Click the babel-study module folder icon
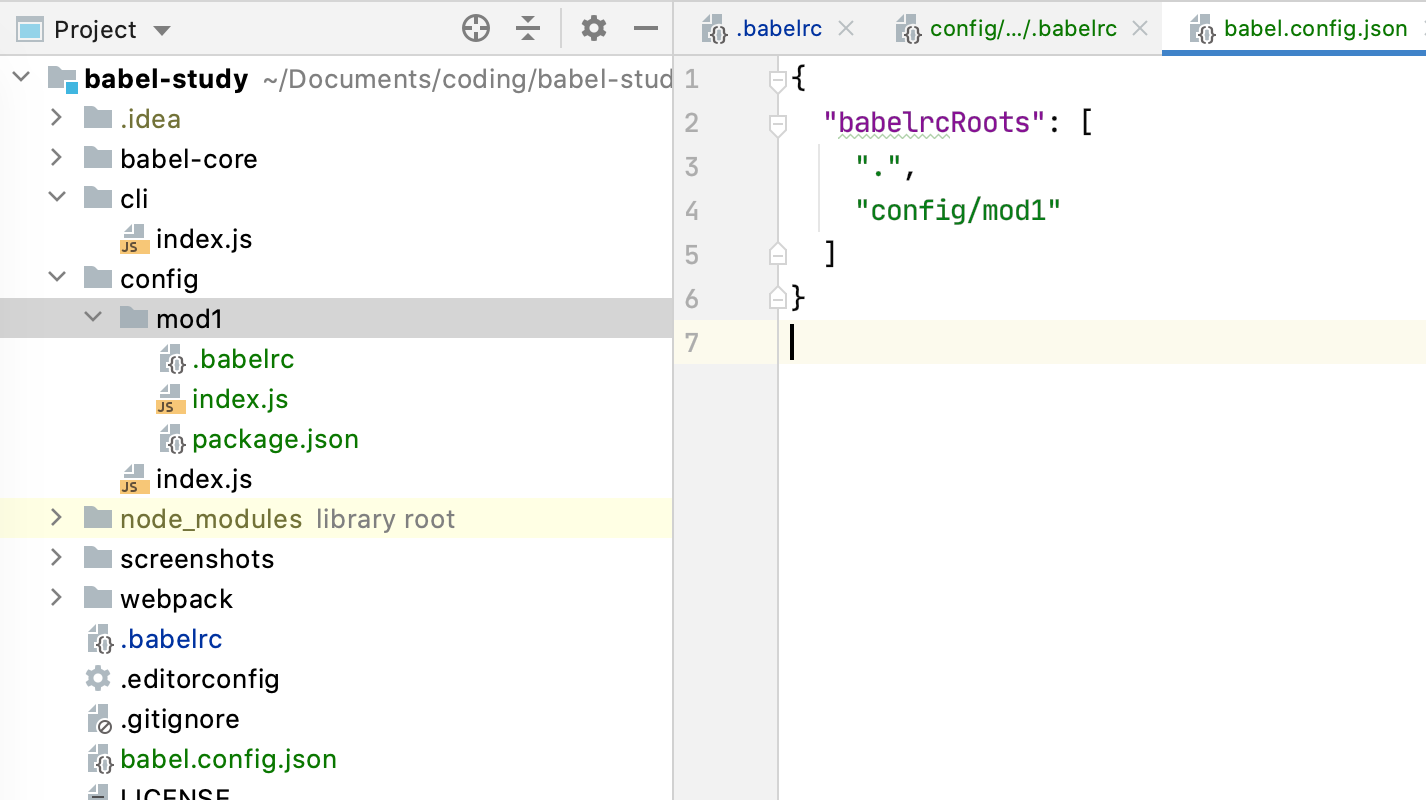Screen dimensions: 1426x800 62,79
